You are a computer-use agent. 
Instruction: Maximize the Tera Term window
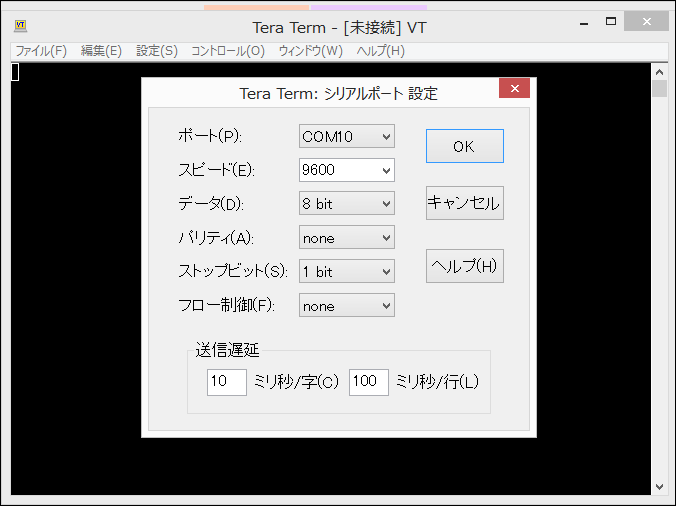coord(611,22)
